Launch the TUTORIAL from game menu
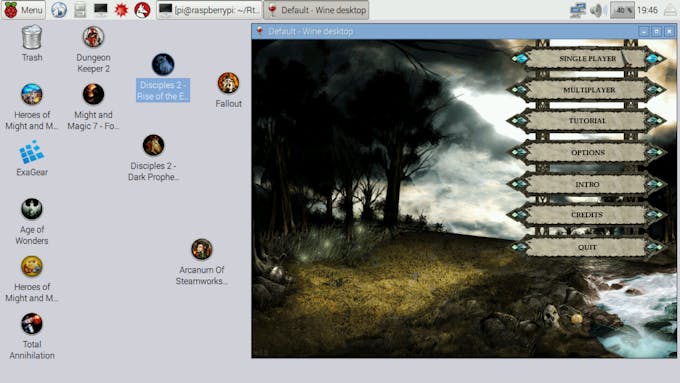Viewport: 680px width, 383px height. pyautogui.click(x=588, y=121)
